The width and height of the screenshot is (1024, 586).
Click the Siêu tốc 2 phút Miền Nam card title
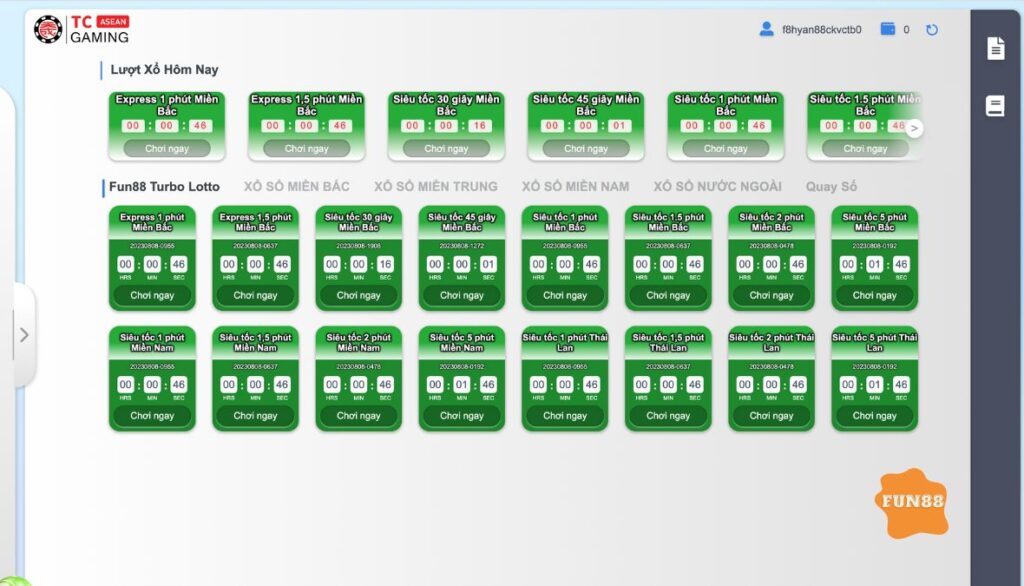[x=359, y=342]
